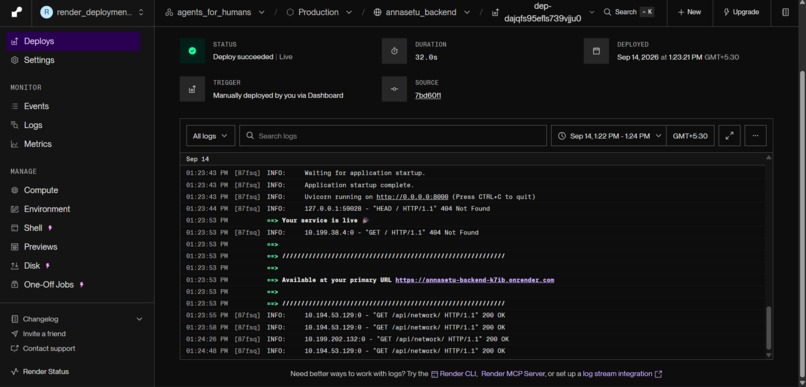Click the log scrollbar thumb
806x387 pixels.
pos(768,328)
